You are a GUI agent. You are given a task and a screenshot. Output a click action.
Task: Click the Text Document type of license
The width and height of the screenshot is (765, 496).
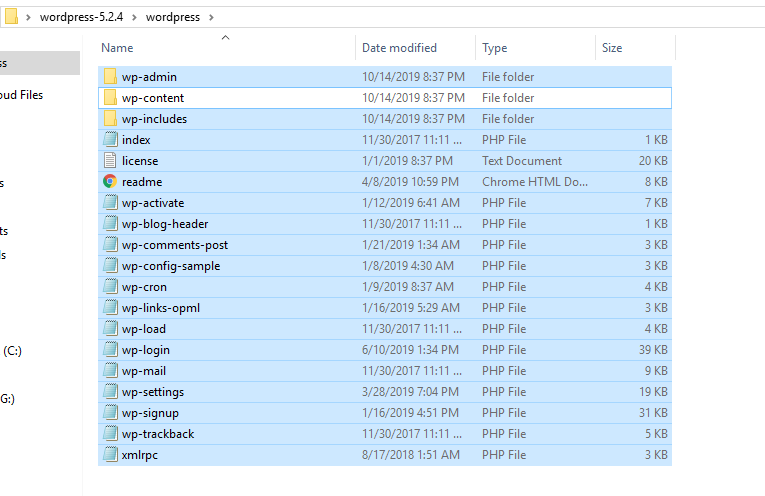522,160
